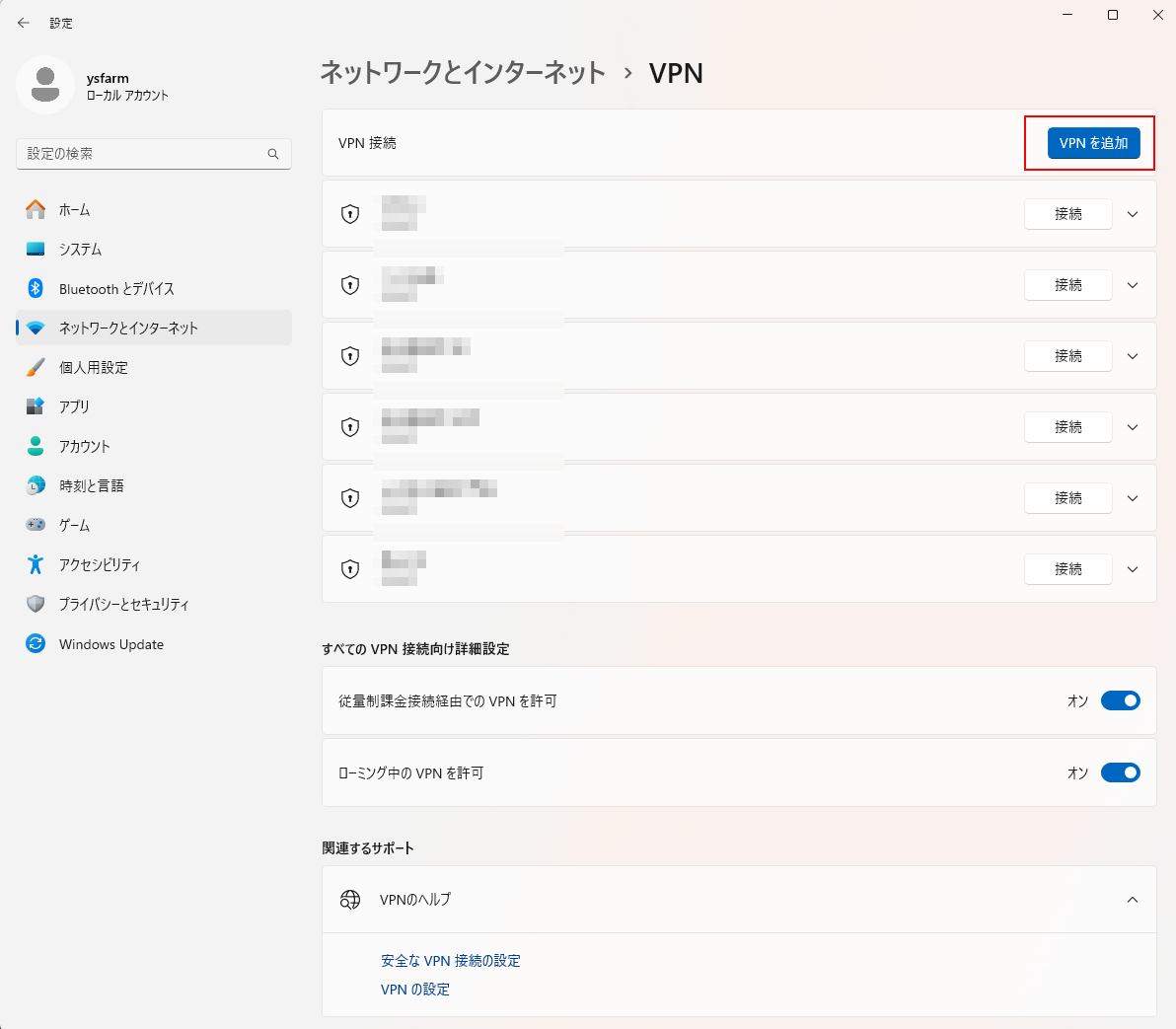Expand the first VPN connection chevron
This screenshot has height=1029, width=1176.
tap(1133, 214)
